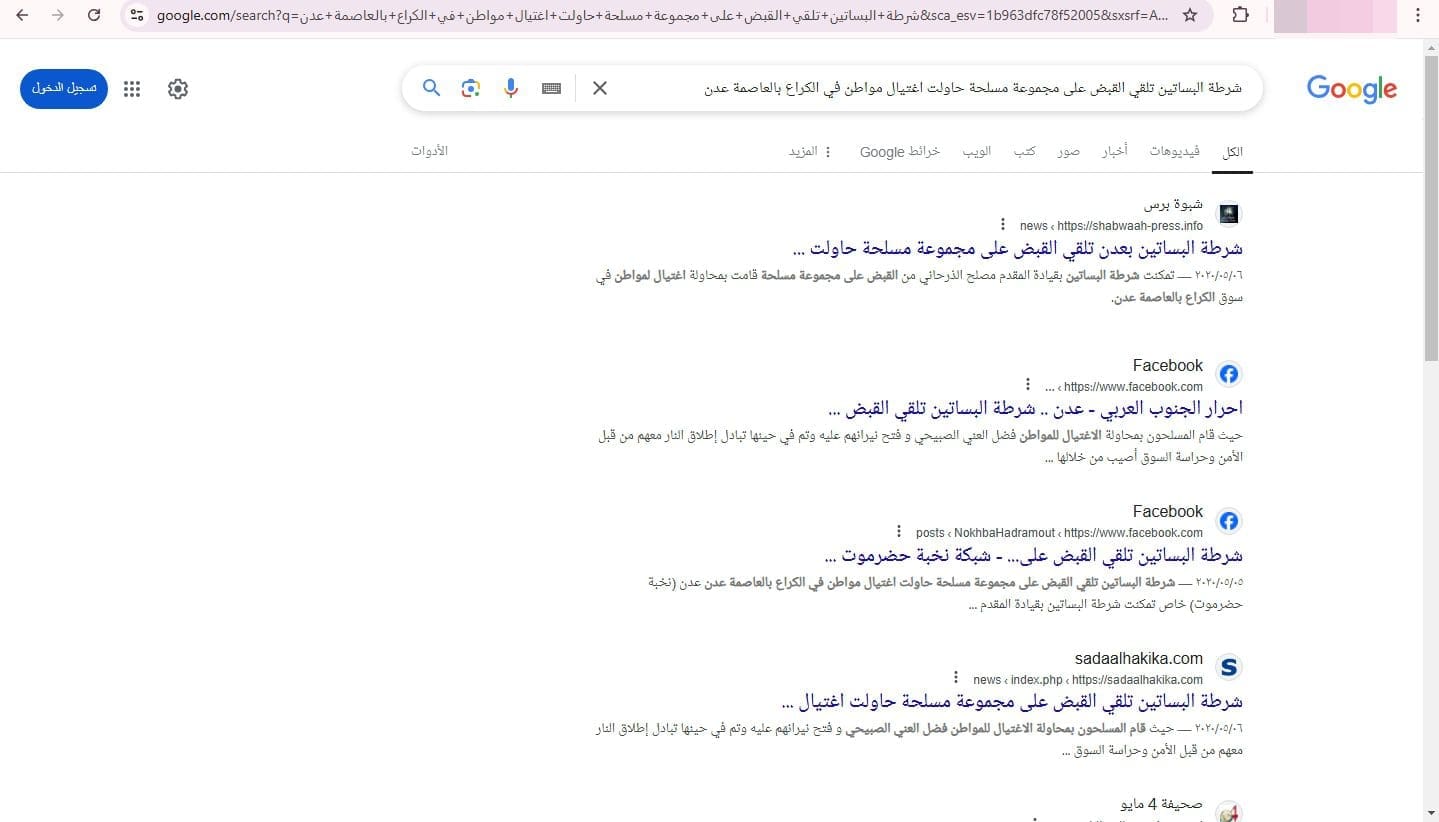
Task: Click the تسجيل الدخول sign-in button
Action: click(x=64, y=88)
